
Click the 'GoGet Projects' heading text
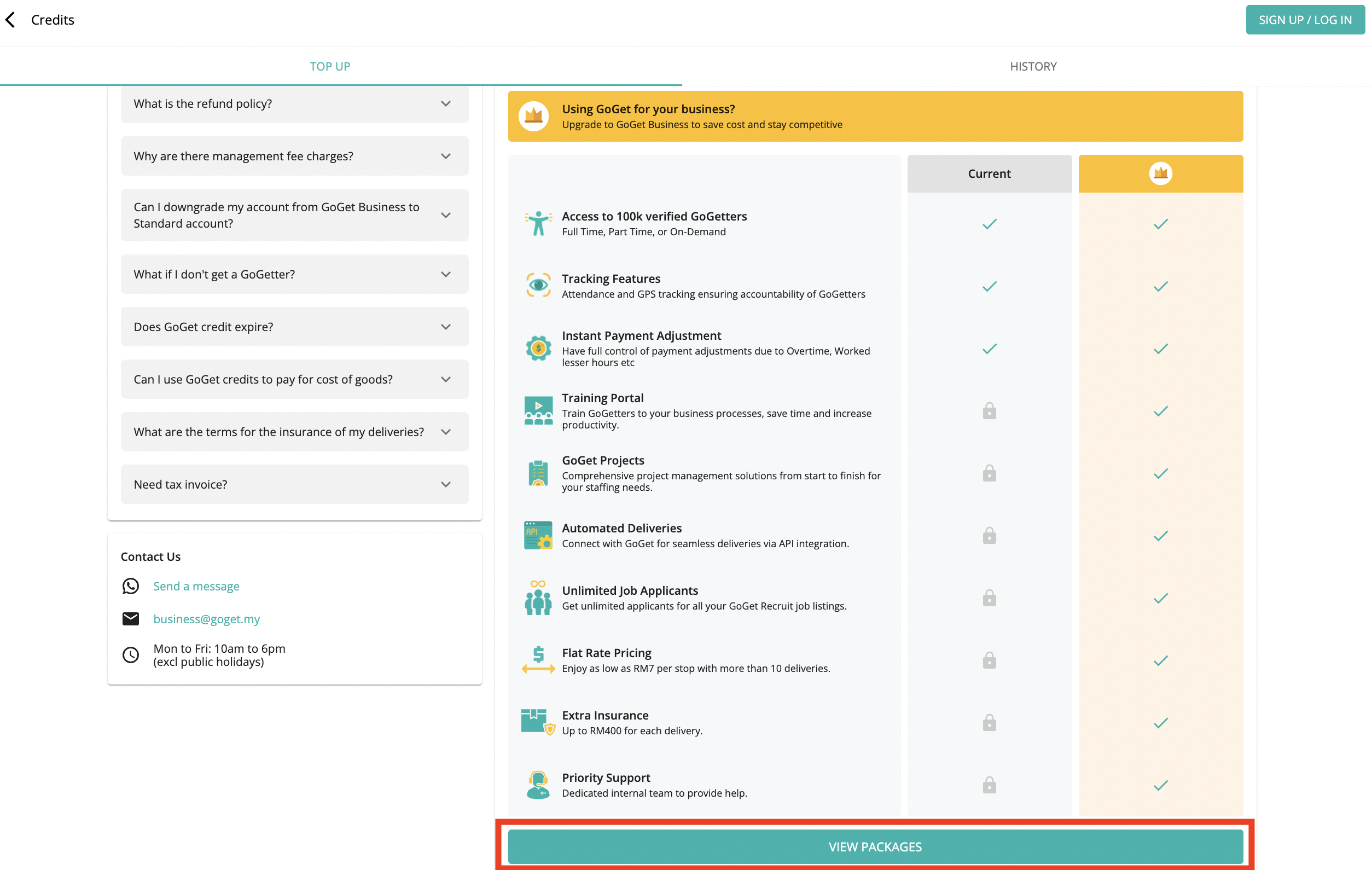click(x=603, y=460)
